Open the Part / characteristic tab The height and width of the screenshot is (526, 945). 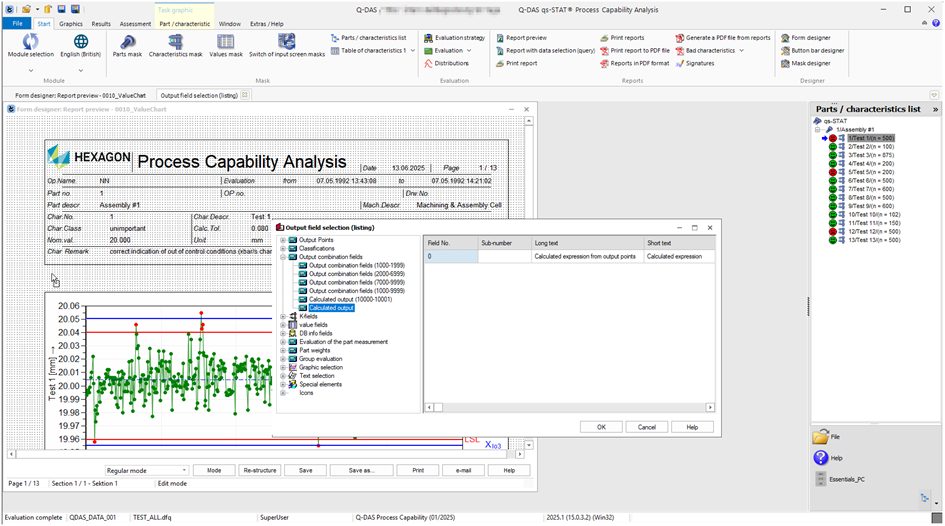tap(184, 24)
